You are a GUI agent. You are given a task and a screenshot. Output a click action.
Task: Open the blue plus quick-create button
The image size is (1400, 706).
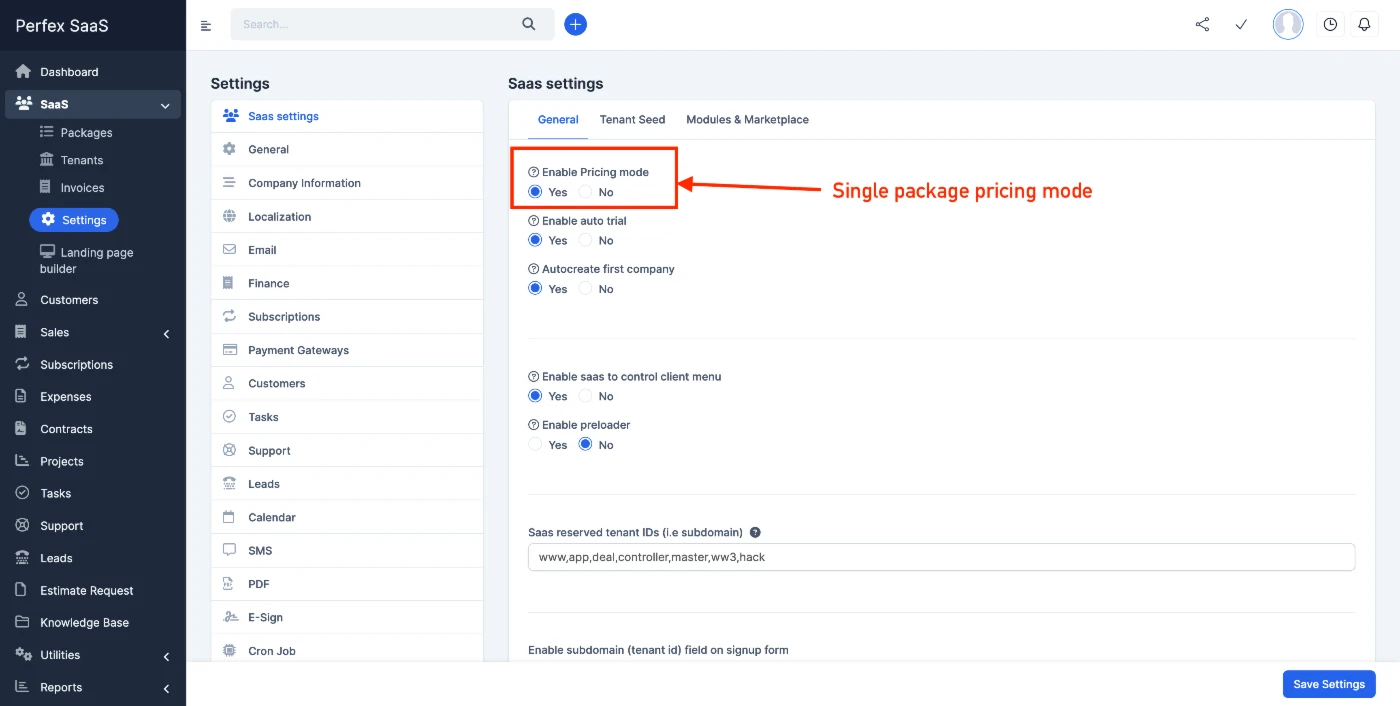point(575,24)
